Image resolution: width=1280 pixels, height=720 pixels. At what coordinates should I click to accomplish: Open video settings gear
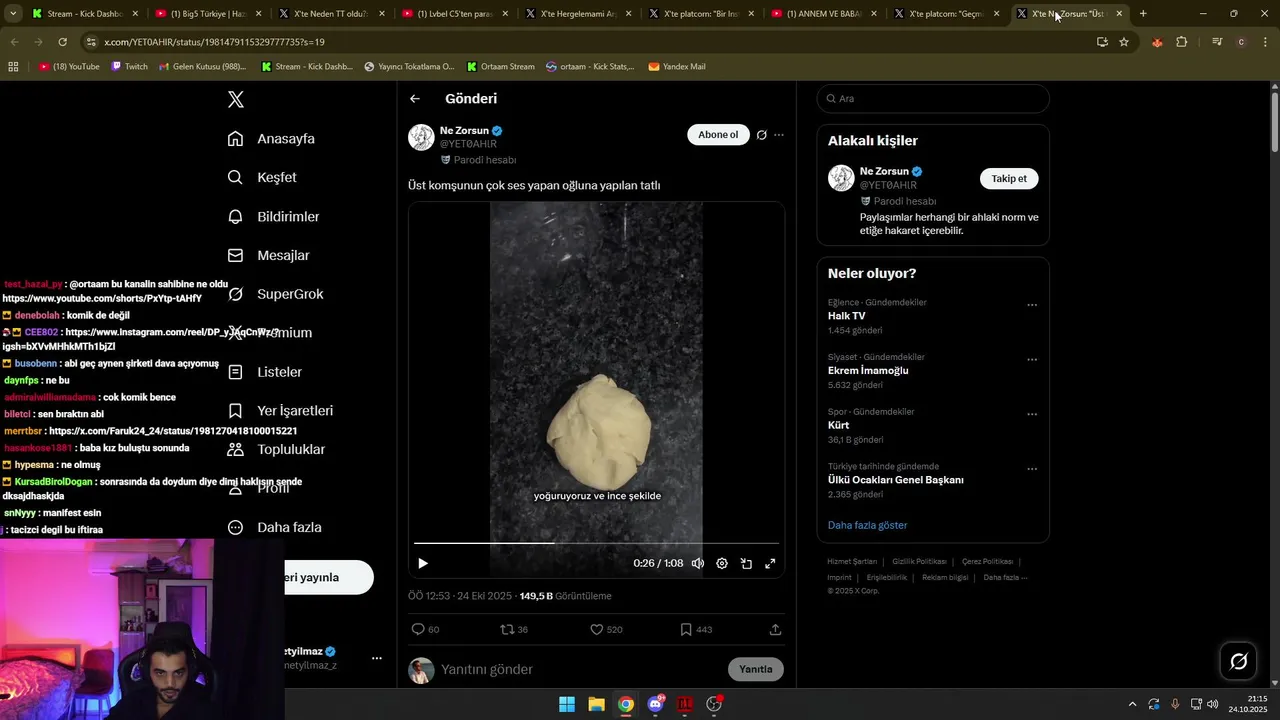722,564
